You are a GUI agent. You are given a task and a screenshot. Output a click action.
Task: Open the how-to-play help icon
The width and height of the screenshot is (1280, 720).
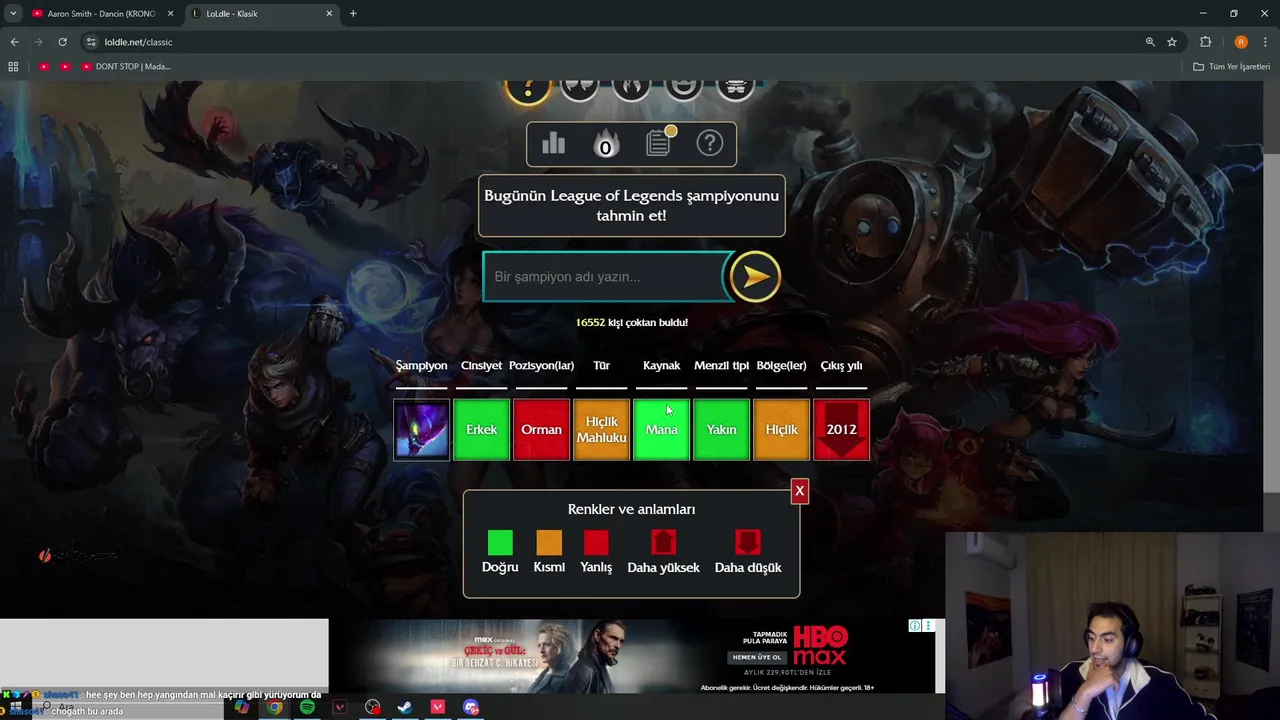pyautogui.click(x=709, y=144)
